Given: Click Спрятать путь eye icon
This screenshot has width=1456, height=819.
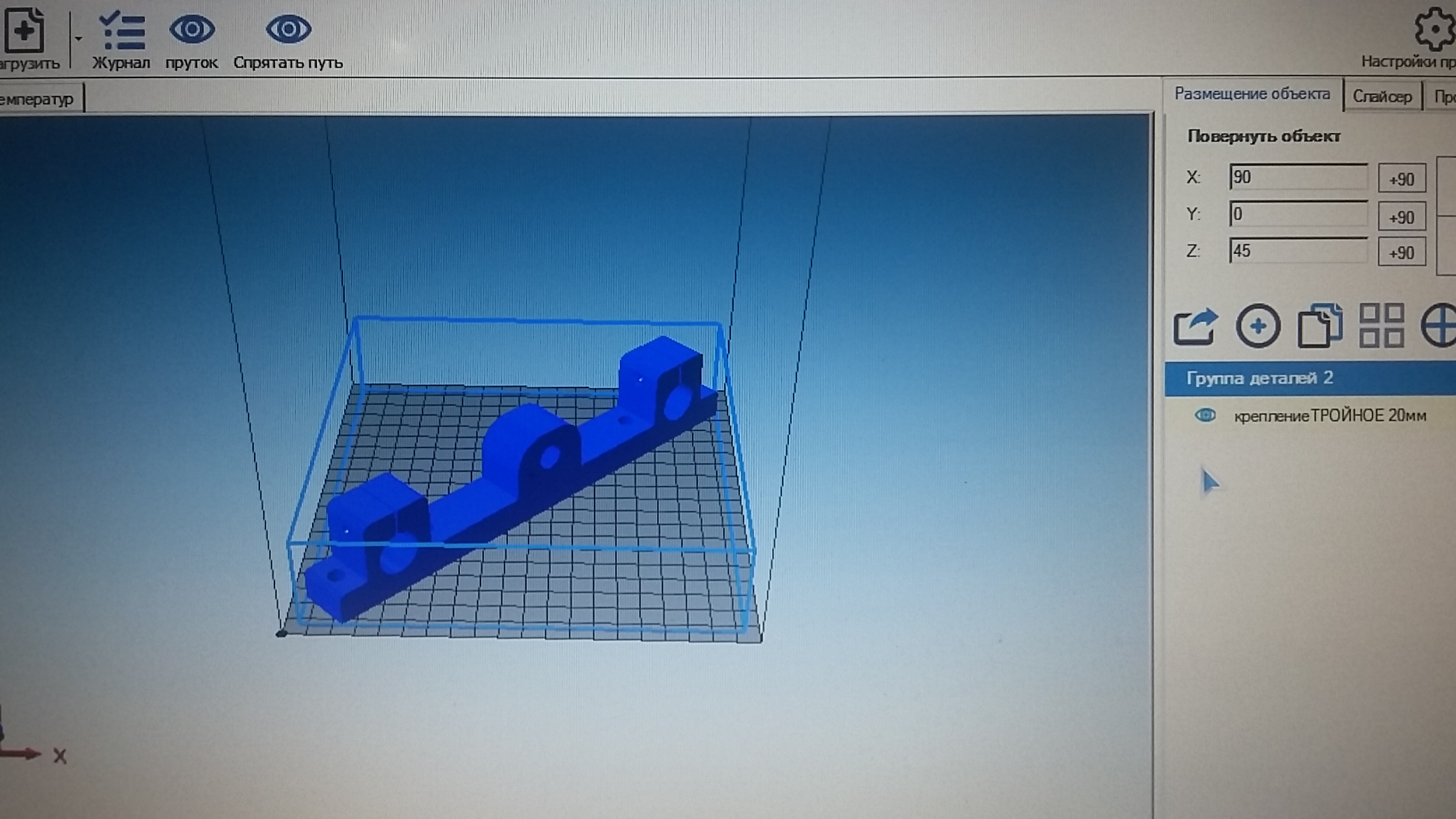Looking at the screenshot, I should pos(288,30).
